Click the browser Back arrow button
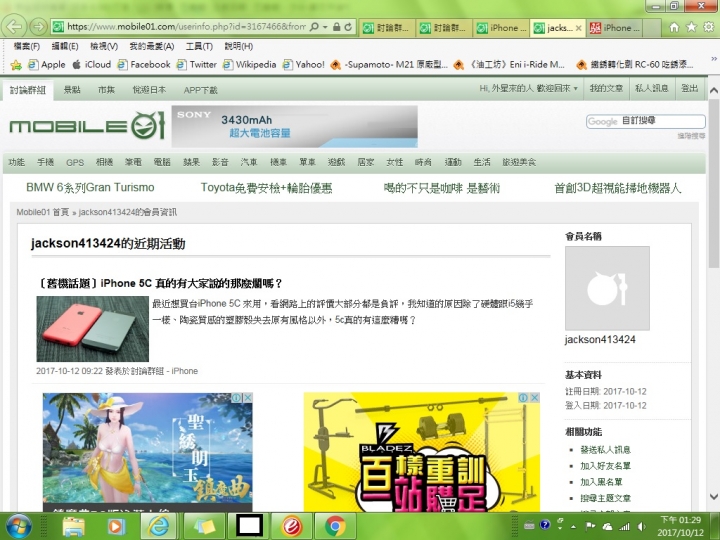The height and width of the screenshot is (540, 720). tap(14, 27)
